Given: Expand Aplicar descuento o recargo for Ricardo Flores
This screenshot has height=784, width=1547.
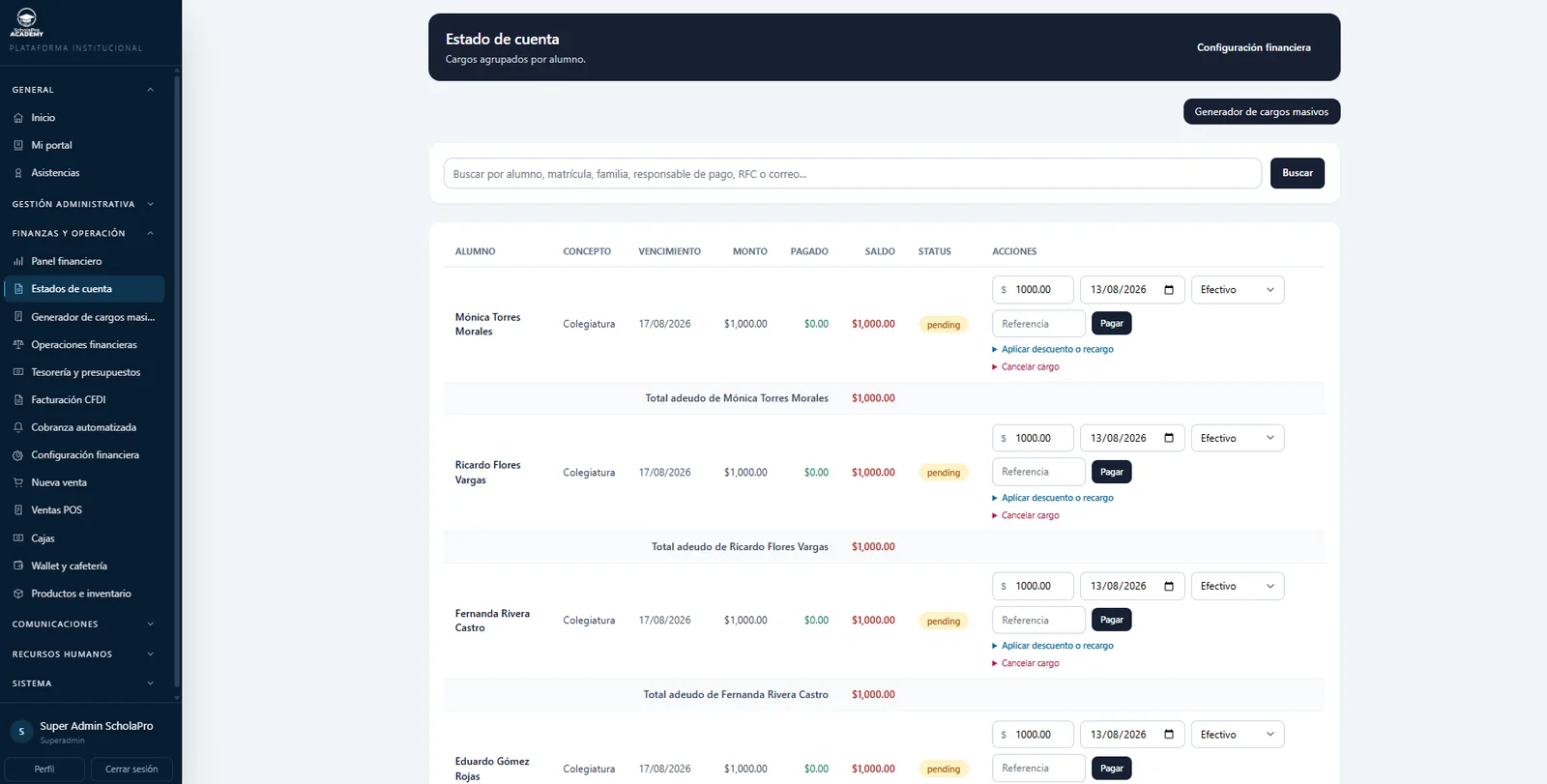Looking at the screenshot, I should 1053,498.
